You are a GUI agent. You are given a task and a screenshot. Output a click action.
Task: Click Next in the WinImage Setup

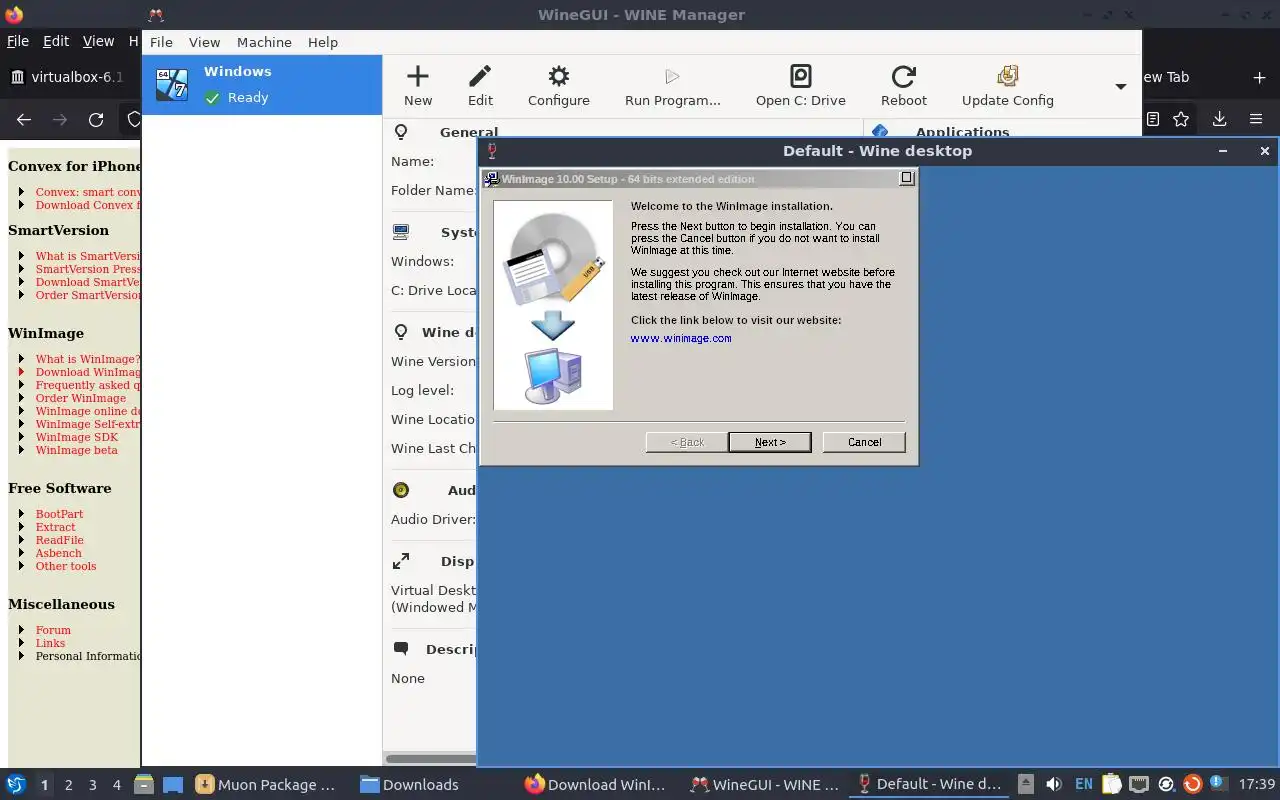770,442
